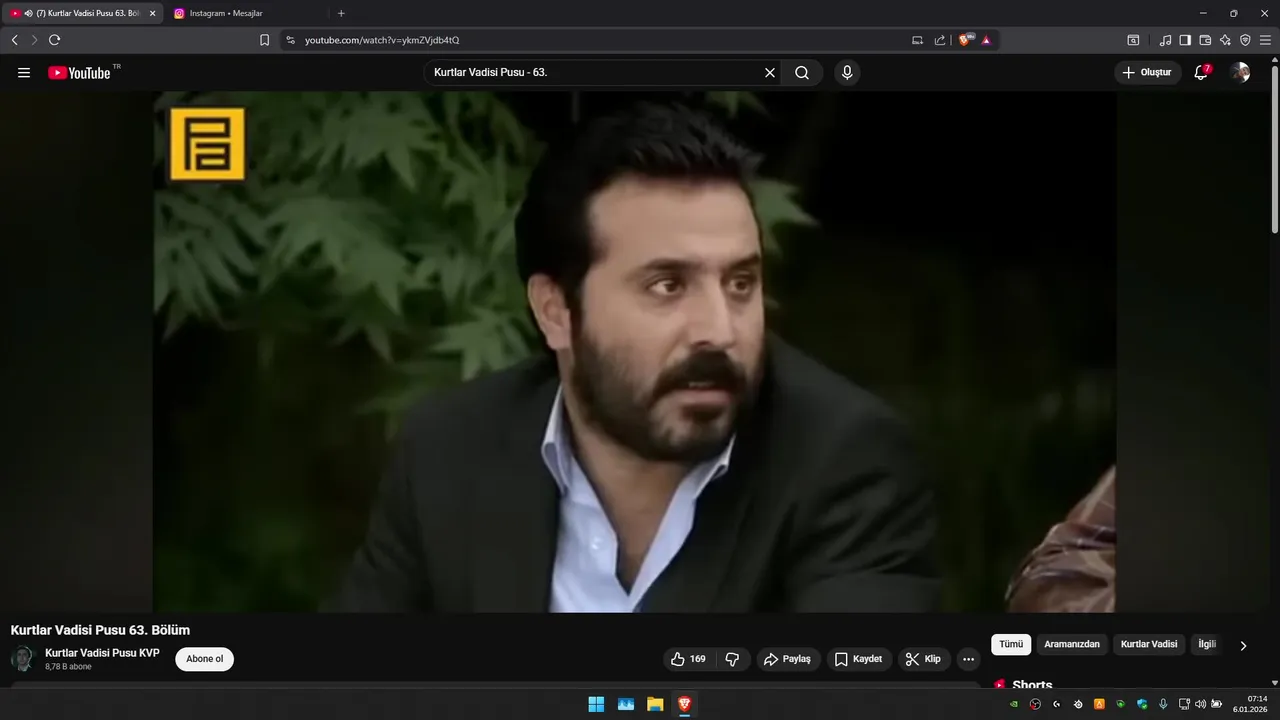Image resolution: width=1280 pixels, height=720 pixels.
Task: Click the page vertical scrollbar
Action: point(1274,150)
